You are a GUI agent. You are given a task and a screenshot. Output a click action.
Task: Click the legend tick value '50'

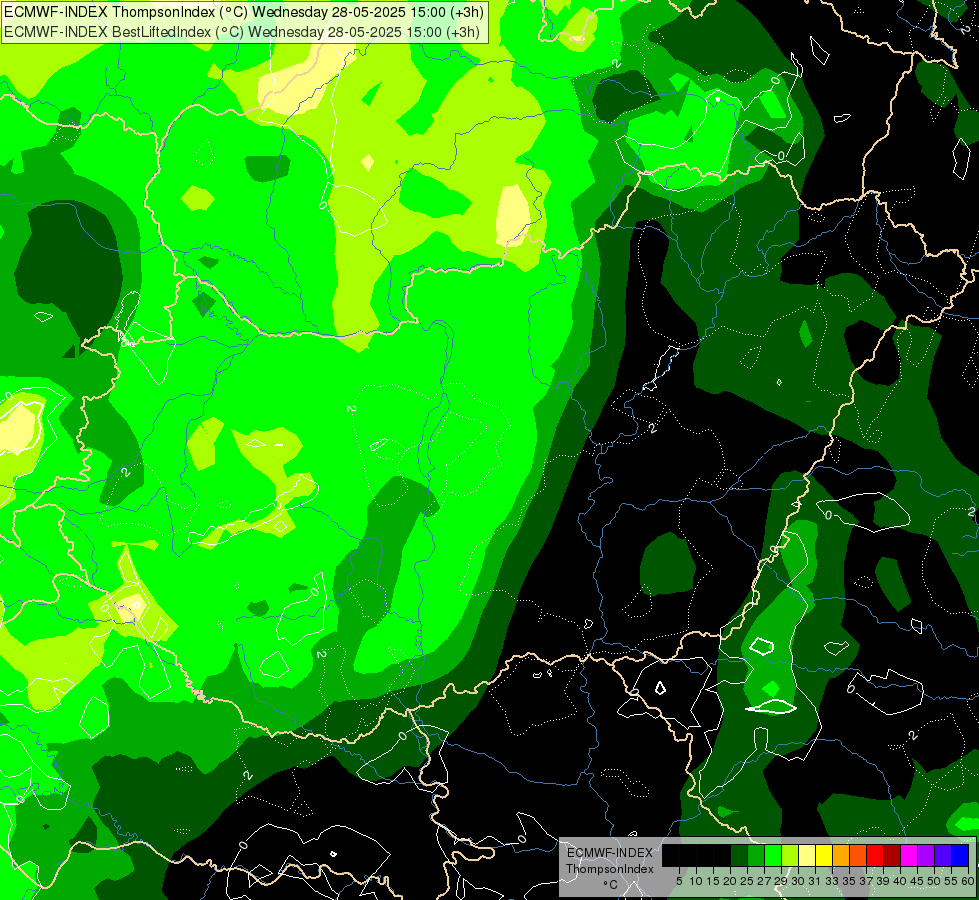(x=935, y=881)
